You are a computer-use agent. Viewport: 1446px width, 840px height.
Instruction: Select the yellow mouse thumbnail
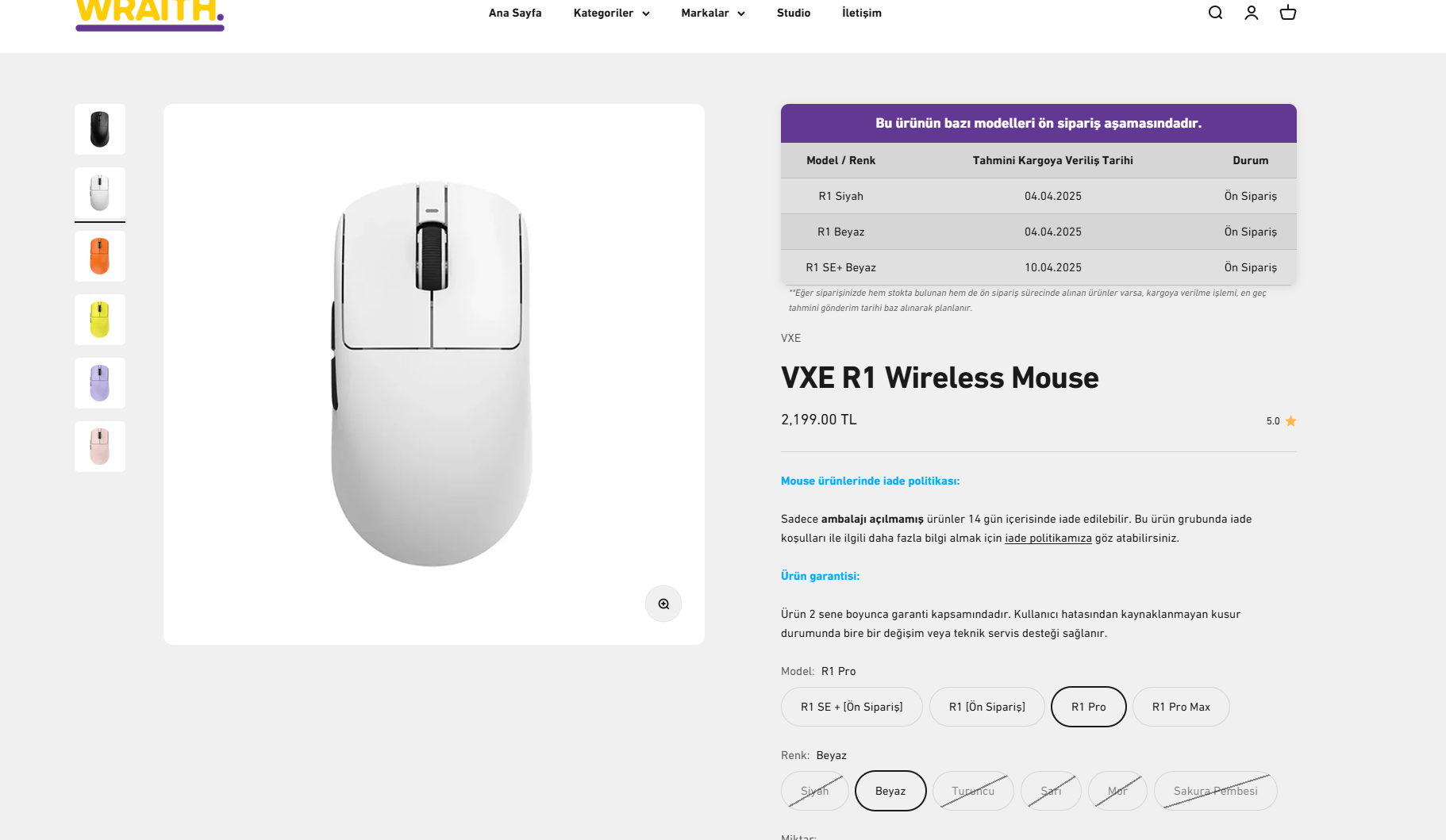[100, 320]
